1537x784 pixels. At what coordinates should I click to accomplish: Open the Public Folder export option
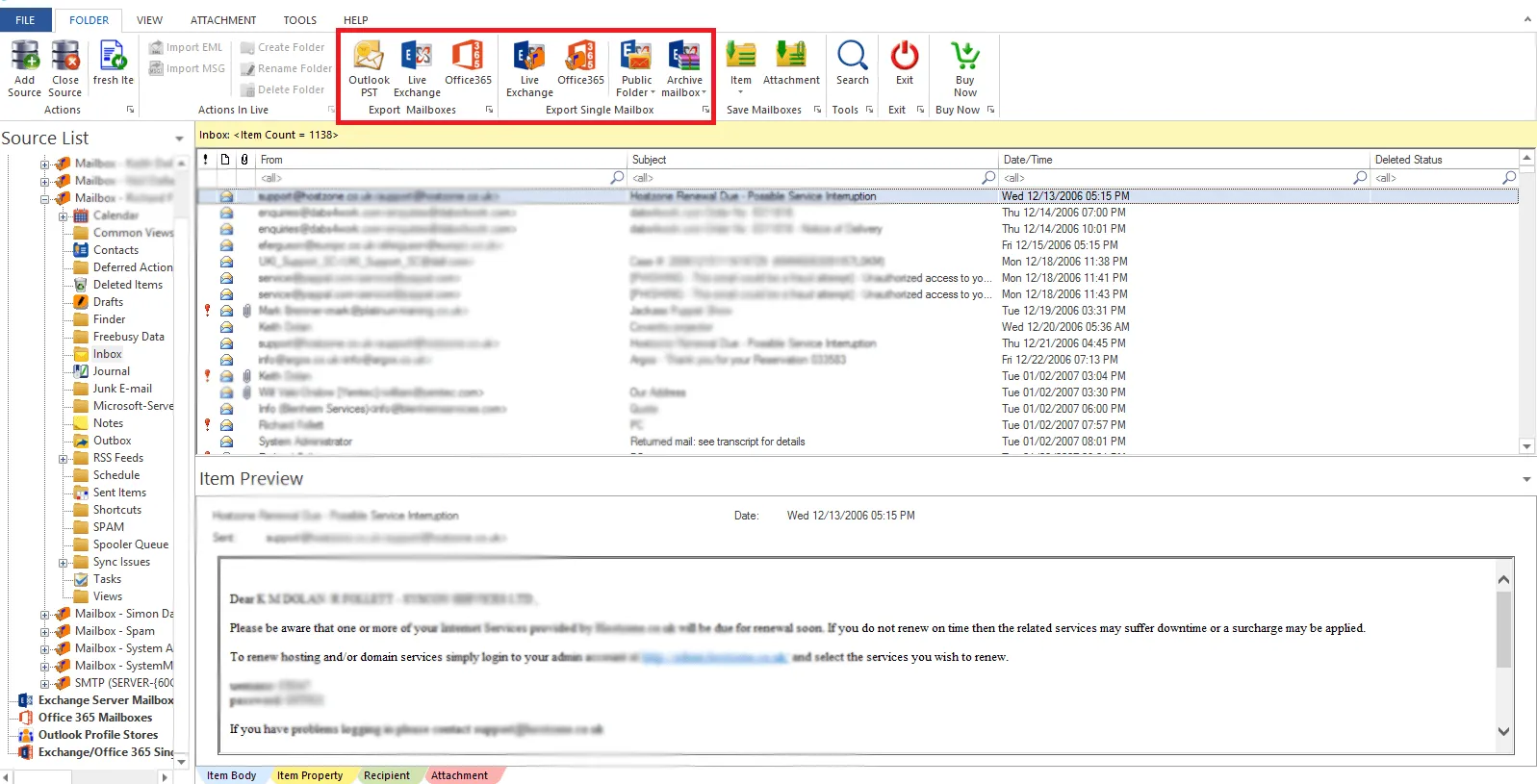coord(635,68)
